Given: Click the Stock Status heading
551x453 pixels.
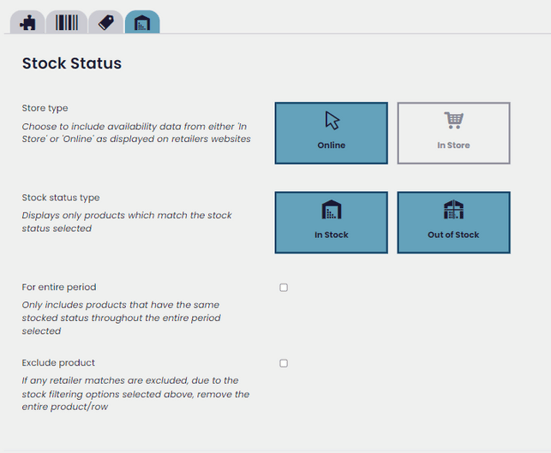Looking at the screenshot, I should coord(72,64).
